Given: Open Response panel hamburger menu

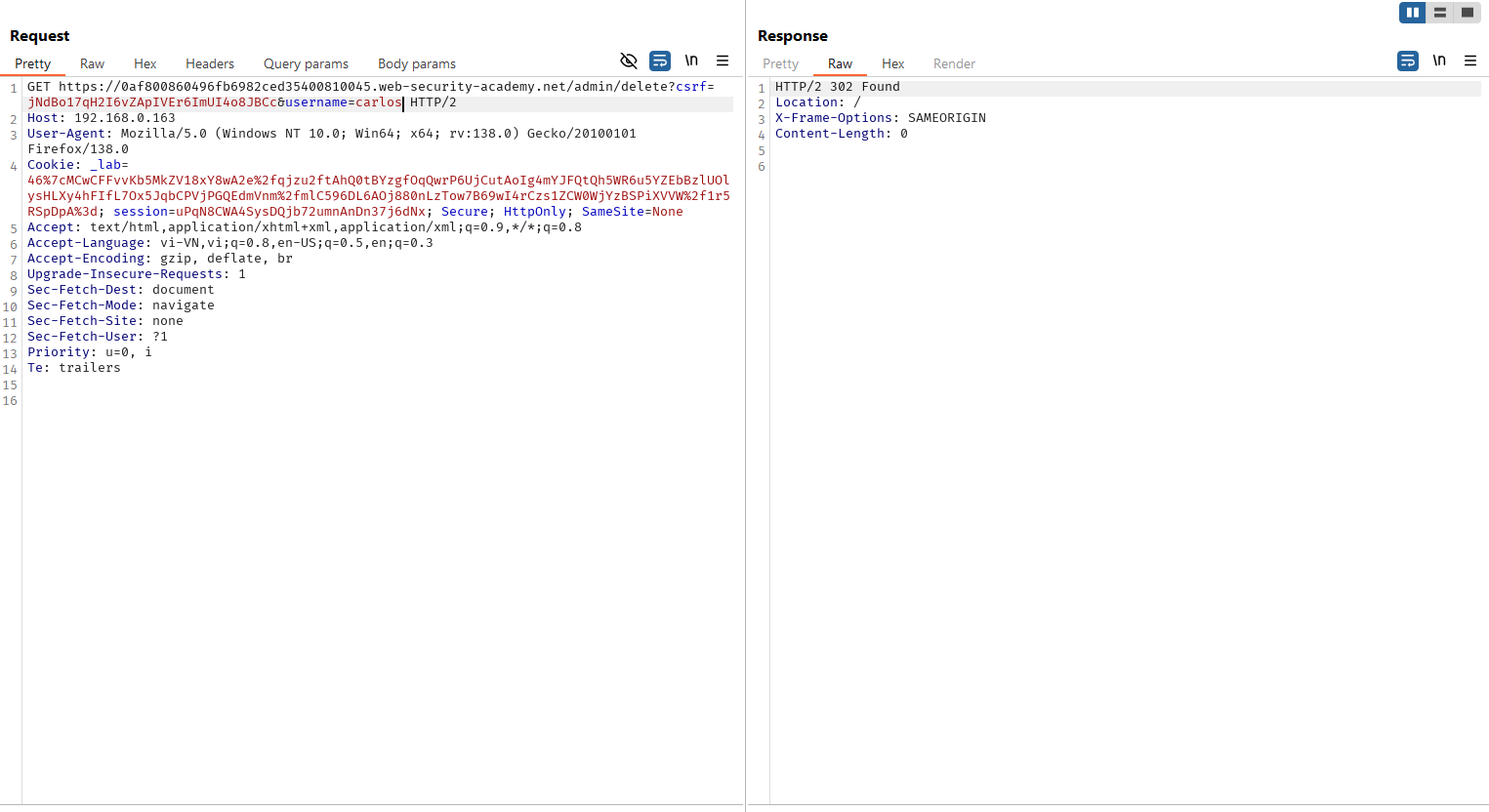Looking at the screenshot, I should (x=1470, y=61).
